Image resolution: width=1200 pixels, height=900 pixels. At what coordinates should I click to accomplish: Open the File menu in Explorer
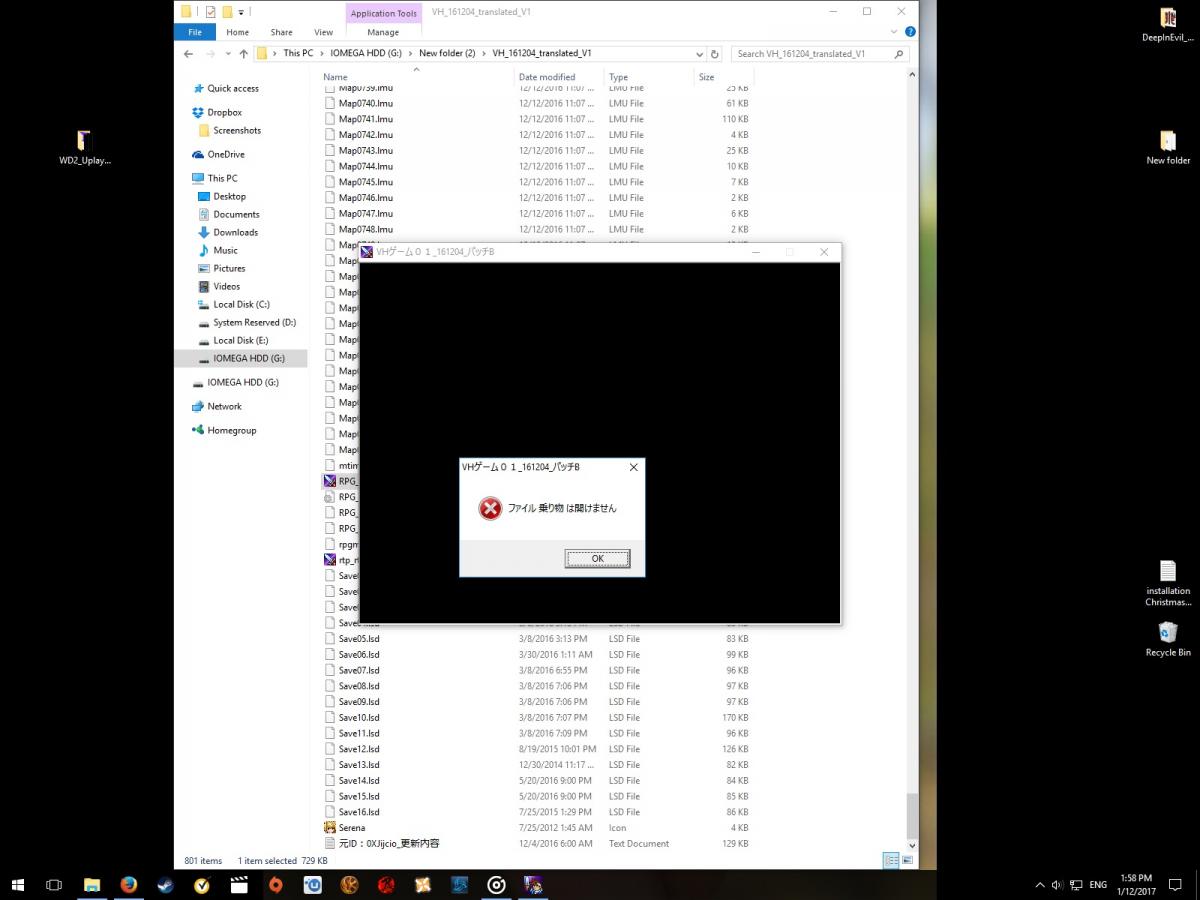click(x=194, y=32)
